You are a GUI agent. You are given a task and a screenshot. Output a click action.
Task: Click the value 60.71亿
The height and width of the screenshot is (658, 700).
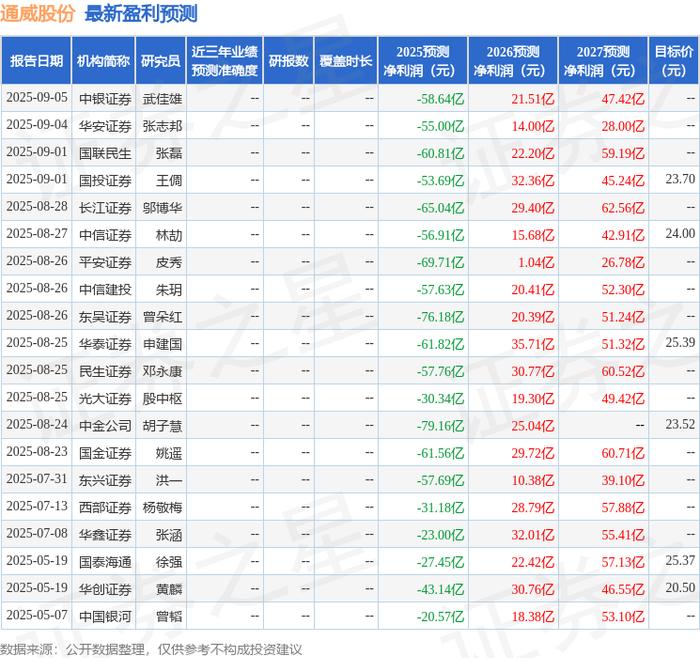coord(623,453)
